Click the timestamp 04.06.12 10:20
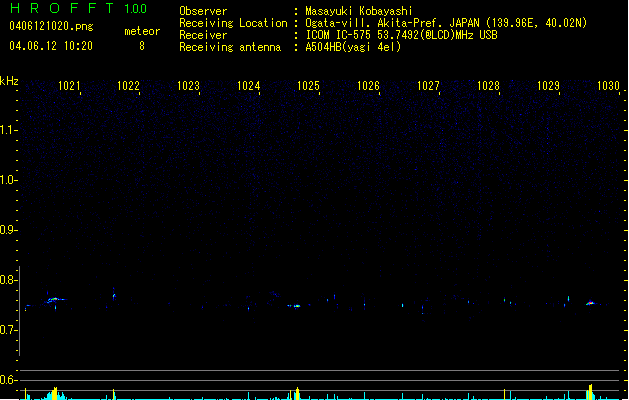 pyautogui.click(x=51, y=46)
